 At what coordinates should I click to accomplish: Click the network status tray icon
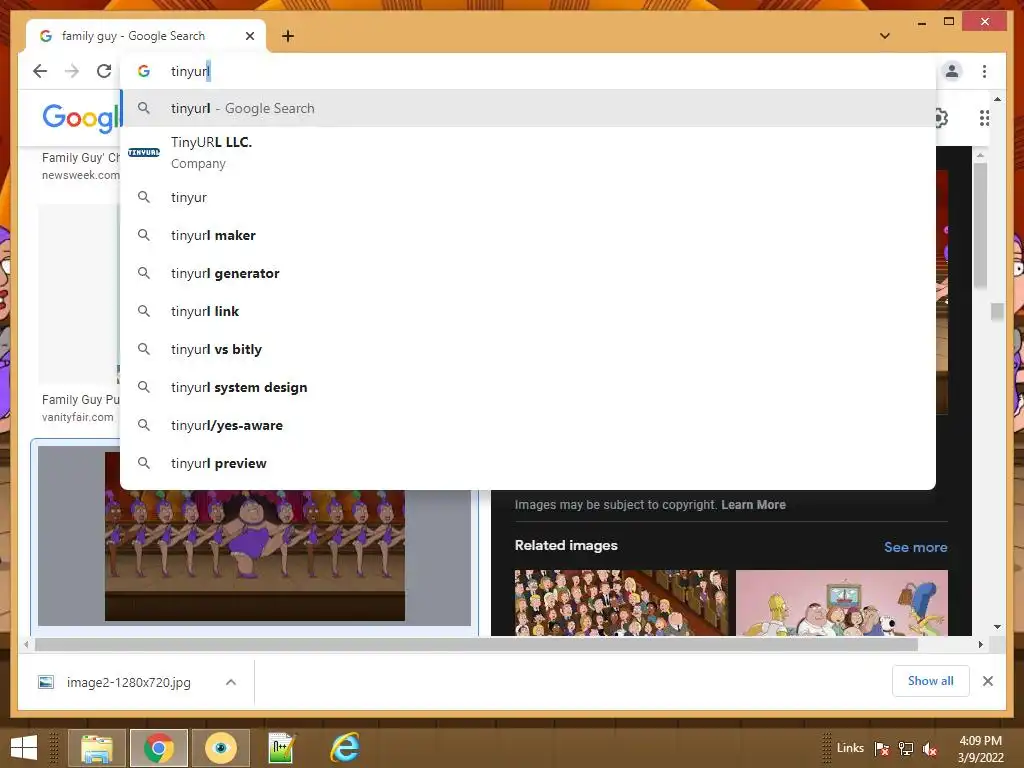906,749
